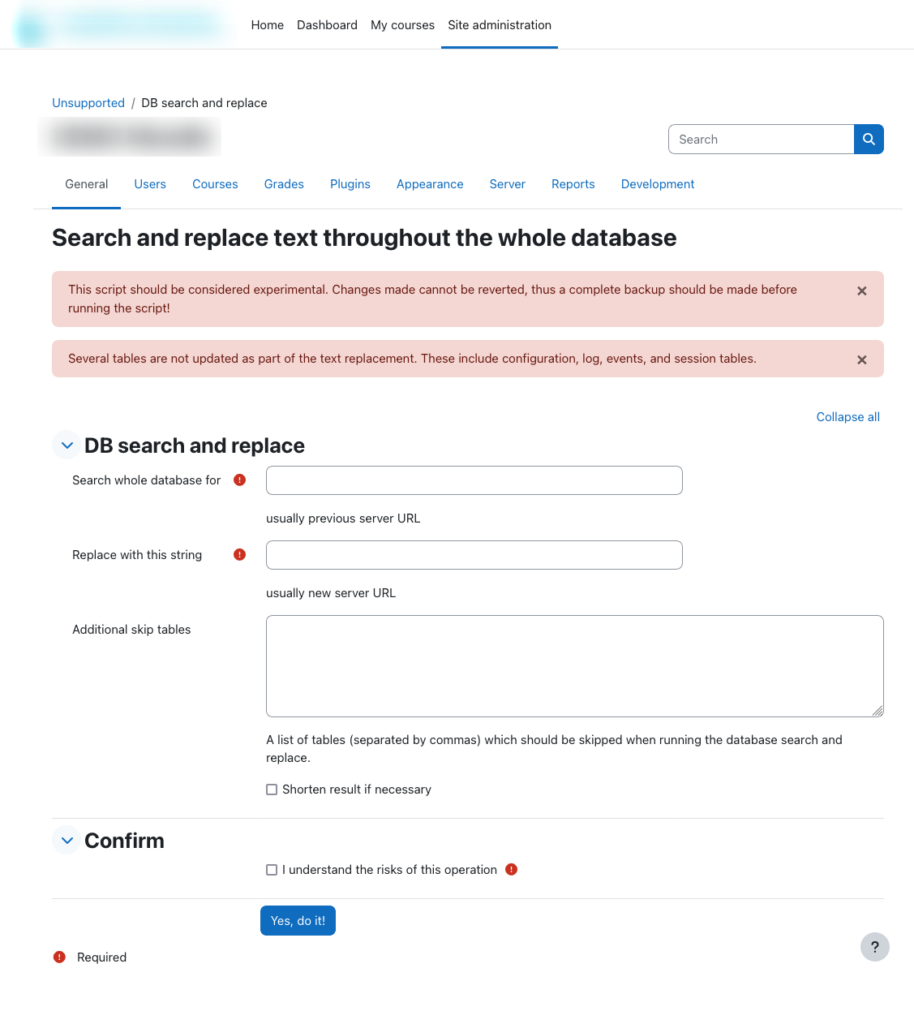Click the Collapse all link
914x1024 pixels.
click(x=847, y=417)
